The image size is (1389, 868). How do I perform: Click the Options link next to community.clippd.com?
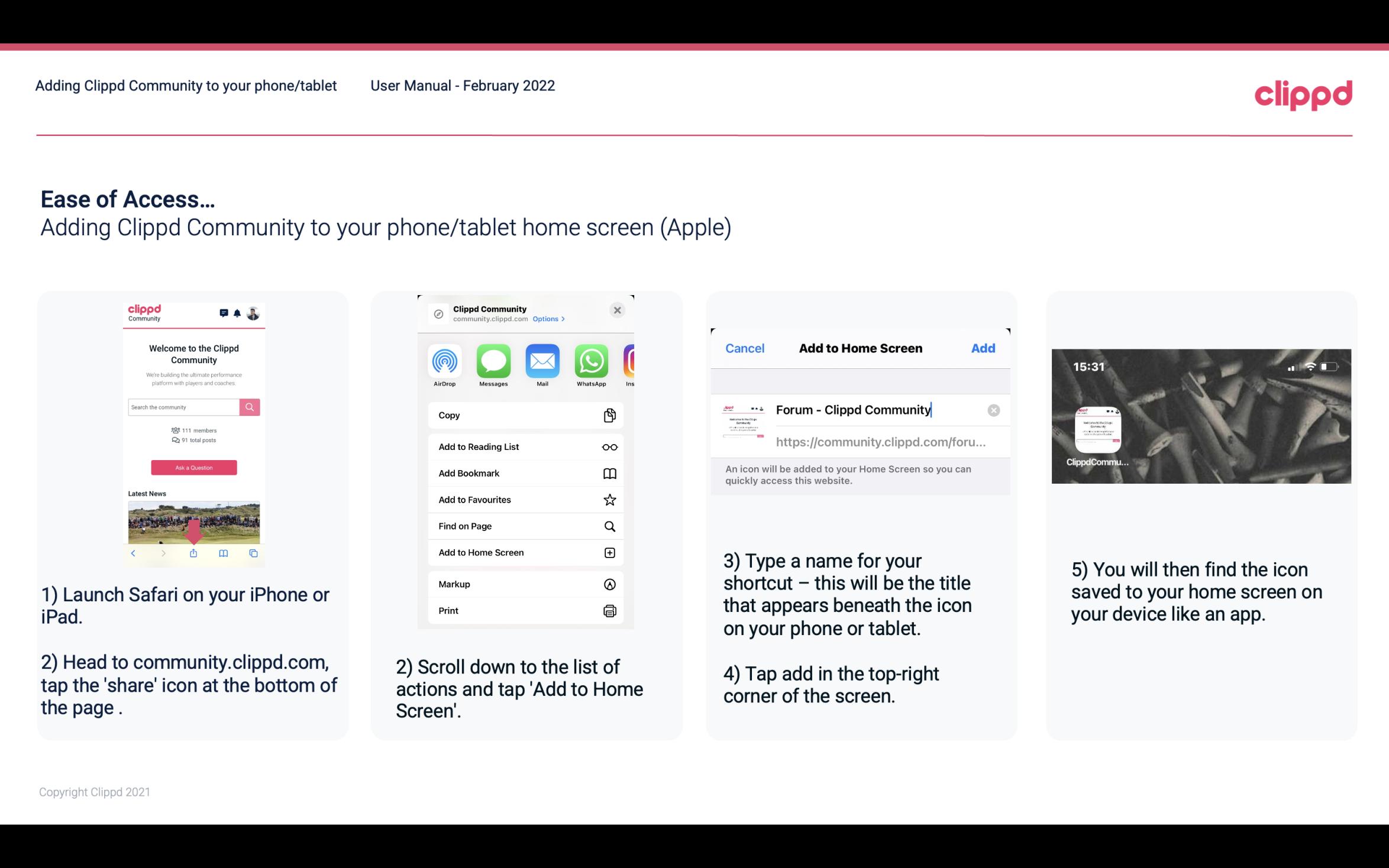546,319
